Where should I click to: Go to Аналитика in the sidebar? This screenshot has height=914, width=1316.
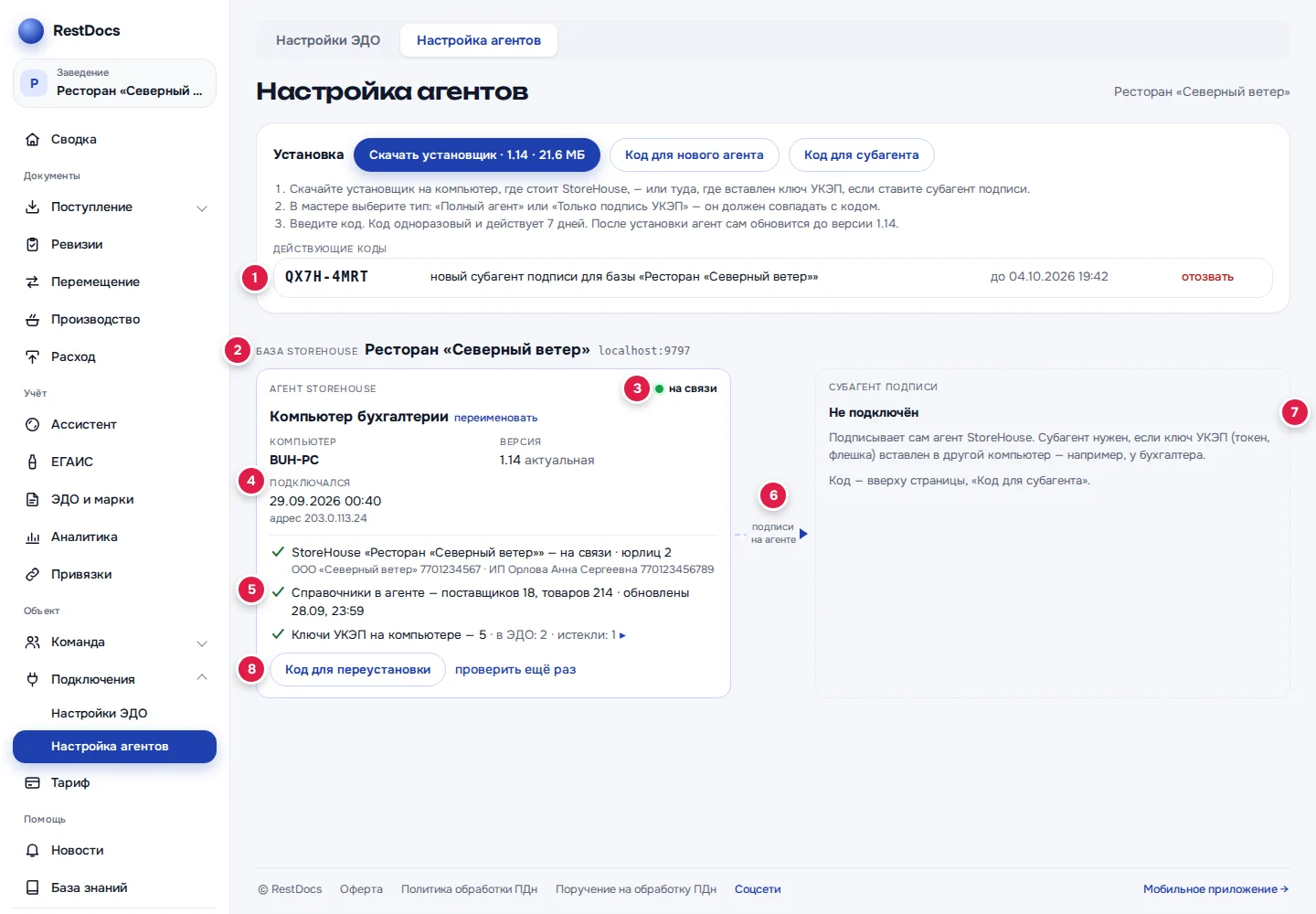click(114, 537)
